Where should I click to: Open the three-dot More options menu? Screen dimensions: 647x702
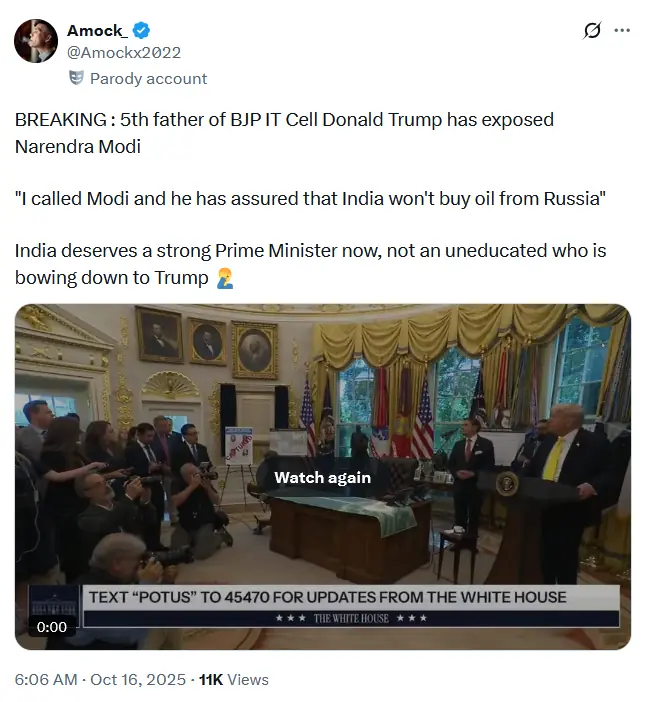[622, 31]
